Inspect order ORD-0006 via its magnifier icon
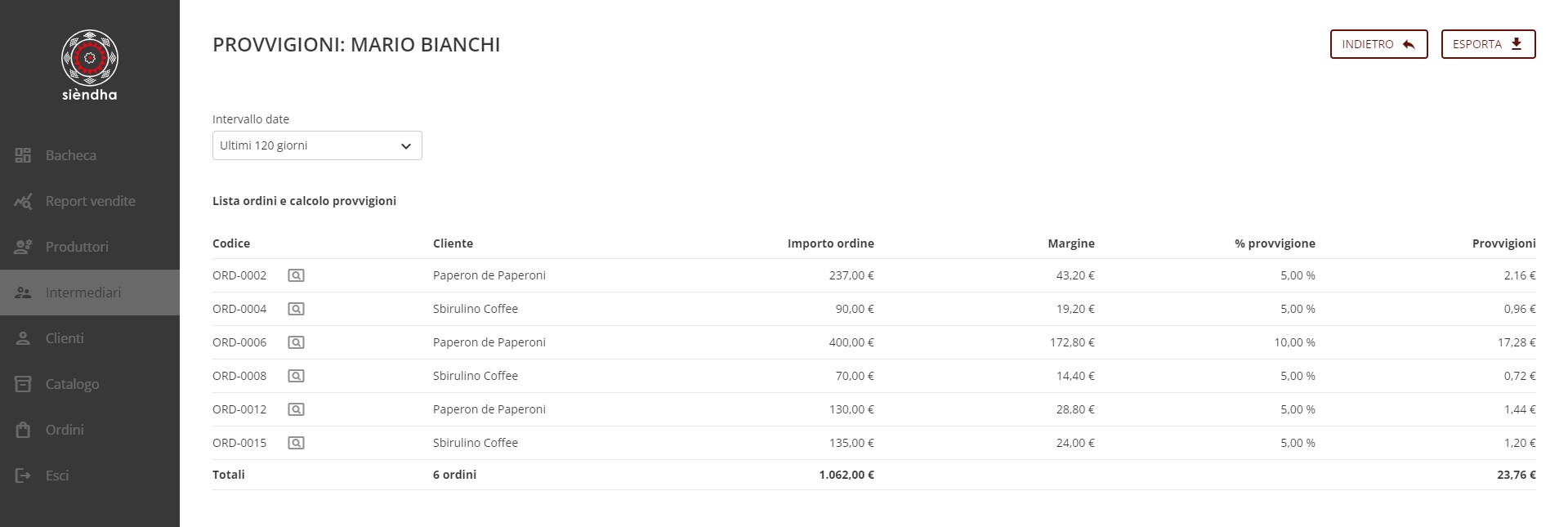Viewport: 1568px width, 527px height. [x=296, y=342]
